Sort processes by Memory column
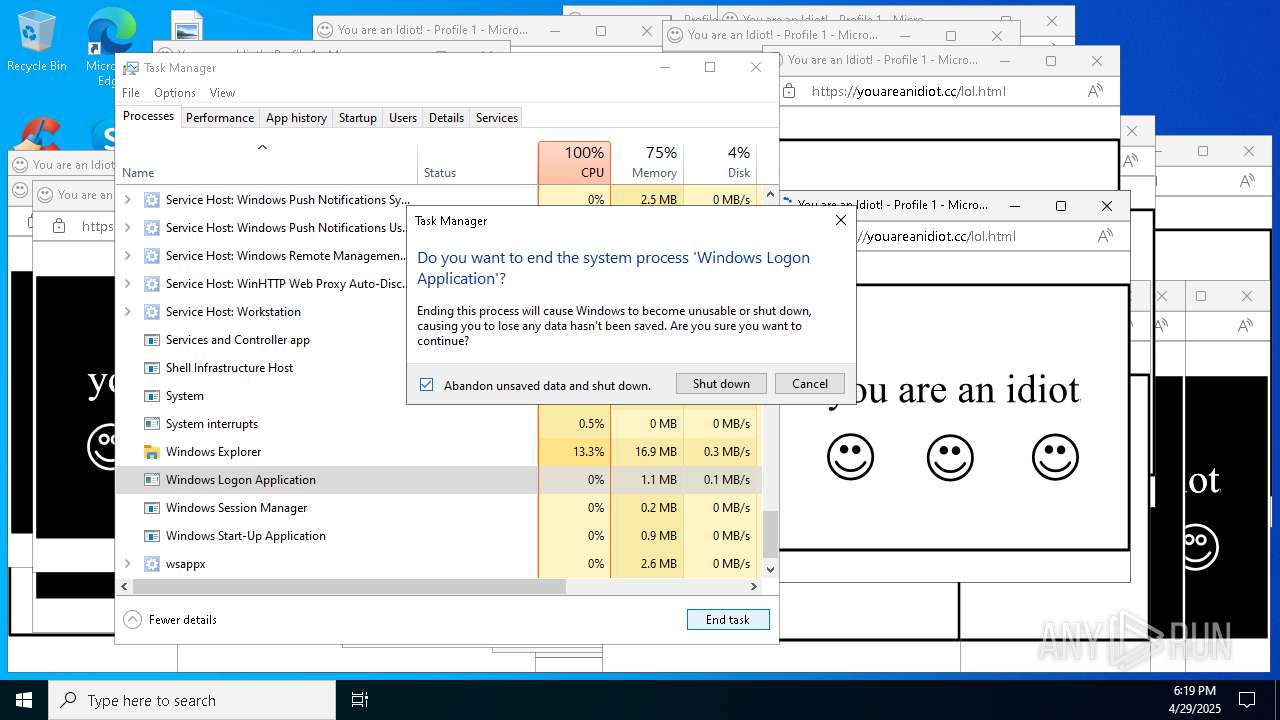This screenshot has width=1280, height=720. tap(647, 162)
